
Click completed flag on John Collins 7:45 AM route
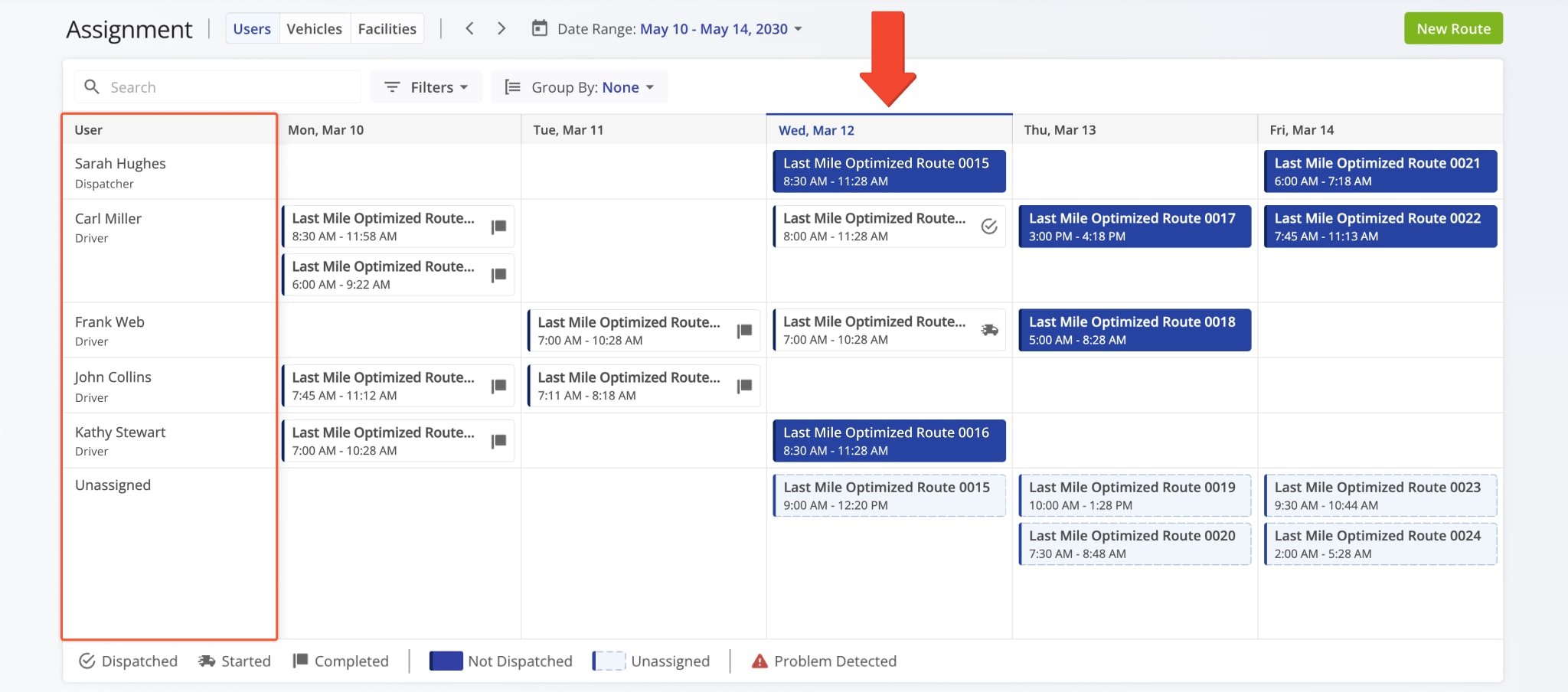[498, 386]
